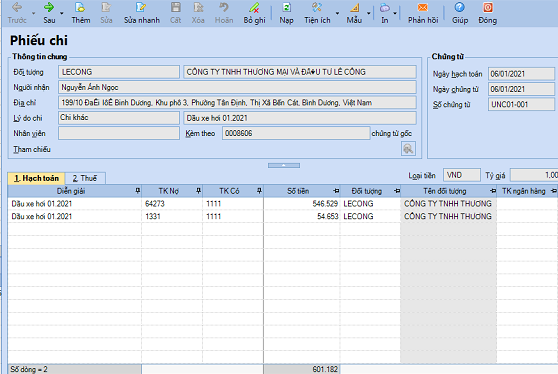Screen dimensions: 558x374
Task: Collapse the general info panel bar
Action: tap(284, 165)
